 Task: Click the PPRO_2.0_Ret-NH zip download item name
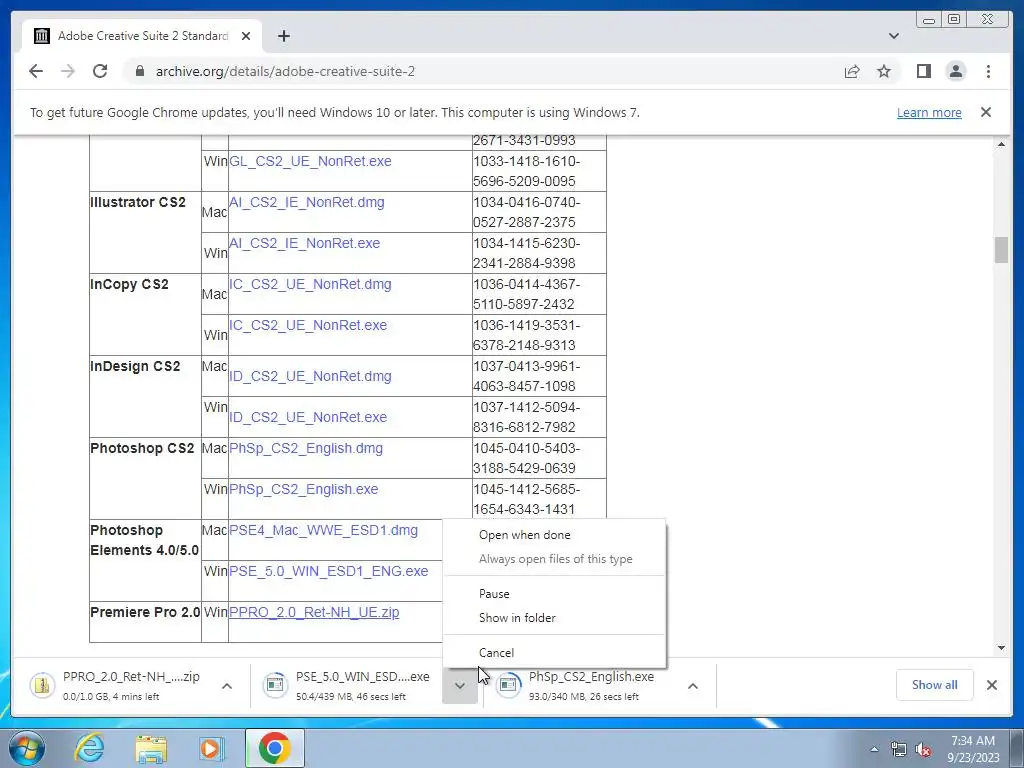[x=131, y=677]
